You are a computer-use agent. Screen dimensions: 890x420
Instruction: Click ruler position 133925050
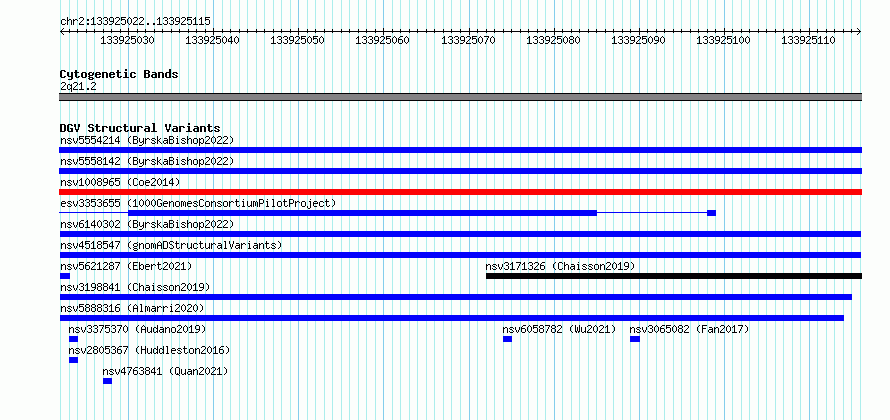coord(297,40)
